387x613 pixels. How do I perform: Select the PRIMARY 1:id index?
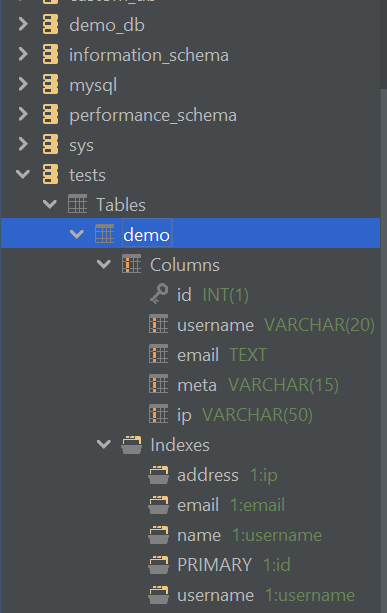point(234,565)
